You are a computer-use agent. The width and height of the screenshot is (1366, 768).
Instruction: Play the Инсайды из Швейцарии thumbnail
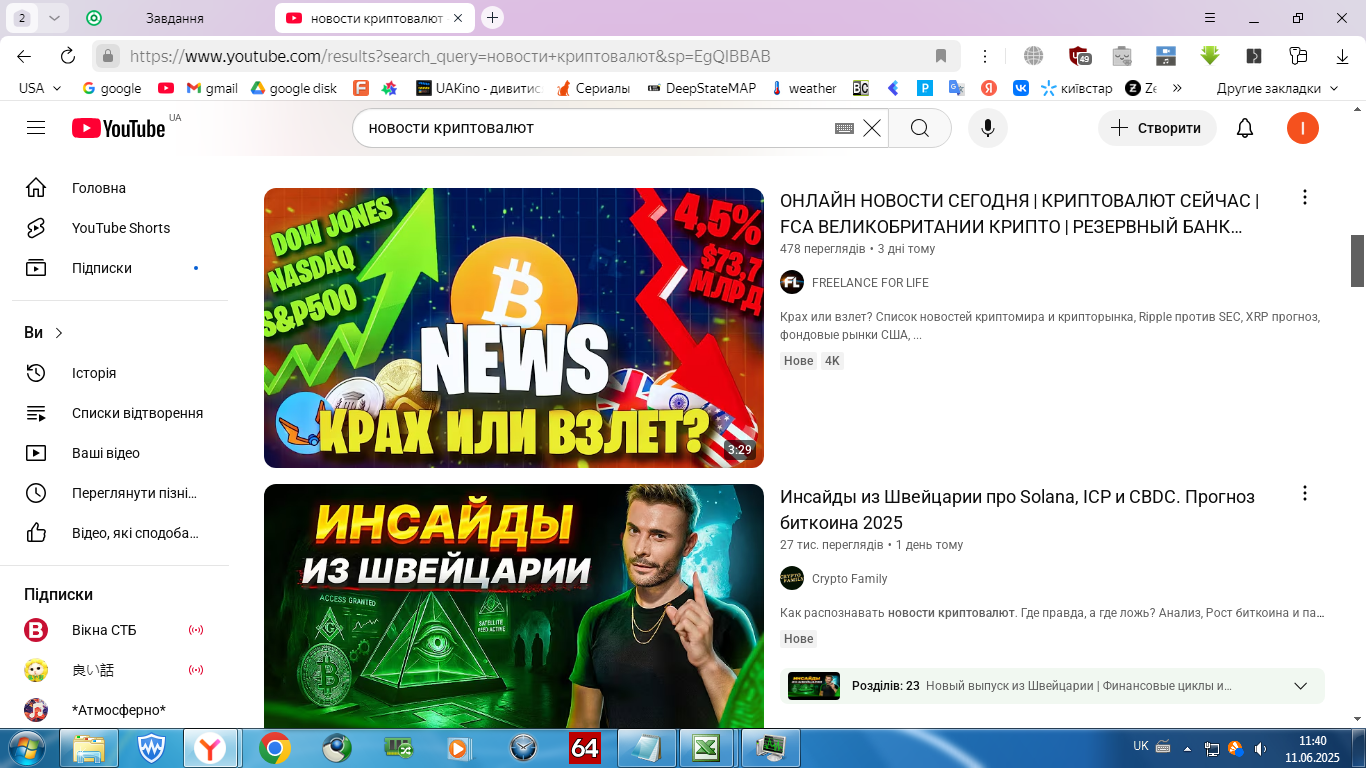click(x=514, y=606)
